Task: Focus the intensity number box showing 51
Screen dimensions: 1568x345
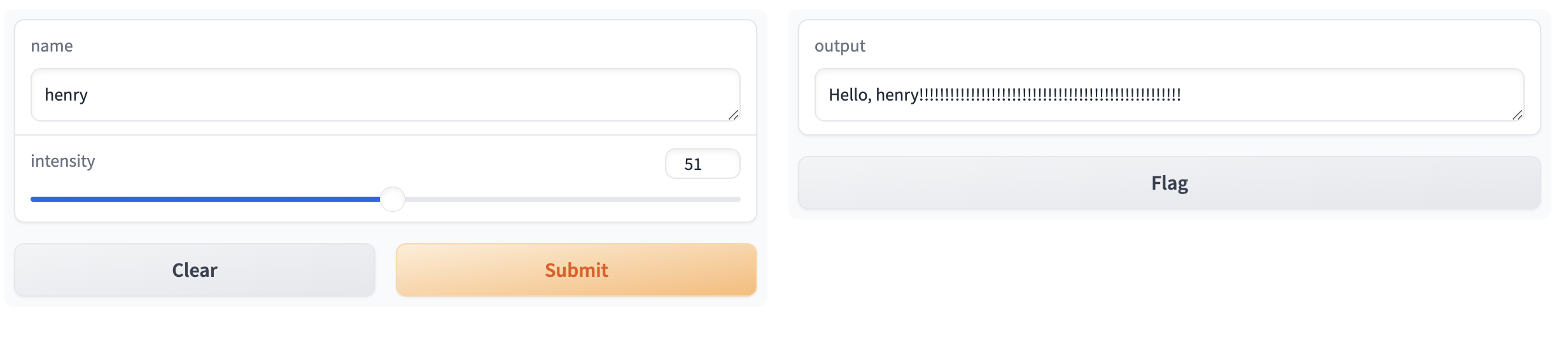Action: click(702, 164)
